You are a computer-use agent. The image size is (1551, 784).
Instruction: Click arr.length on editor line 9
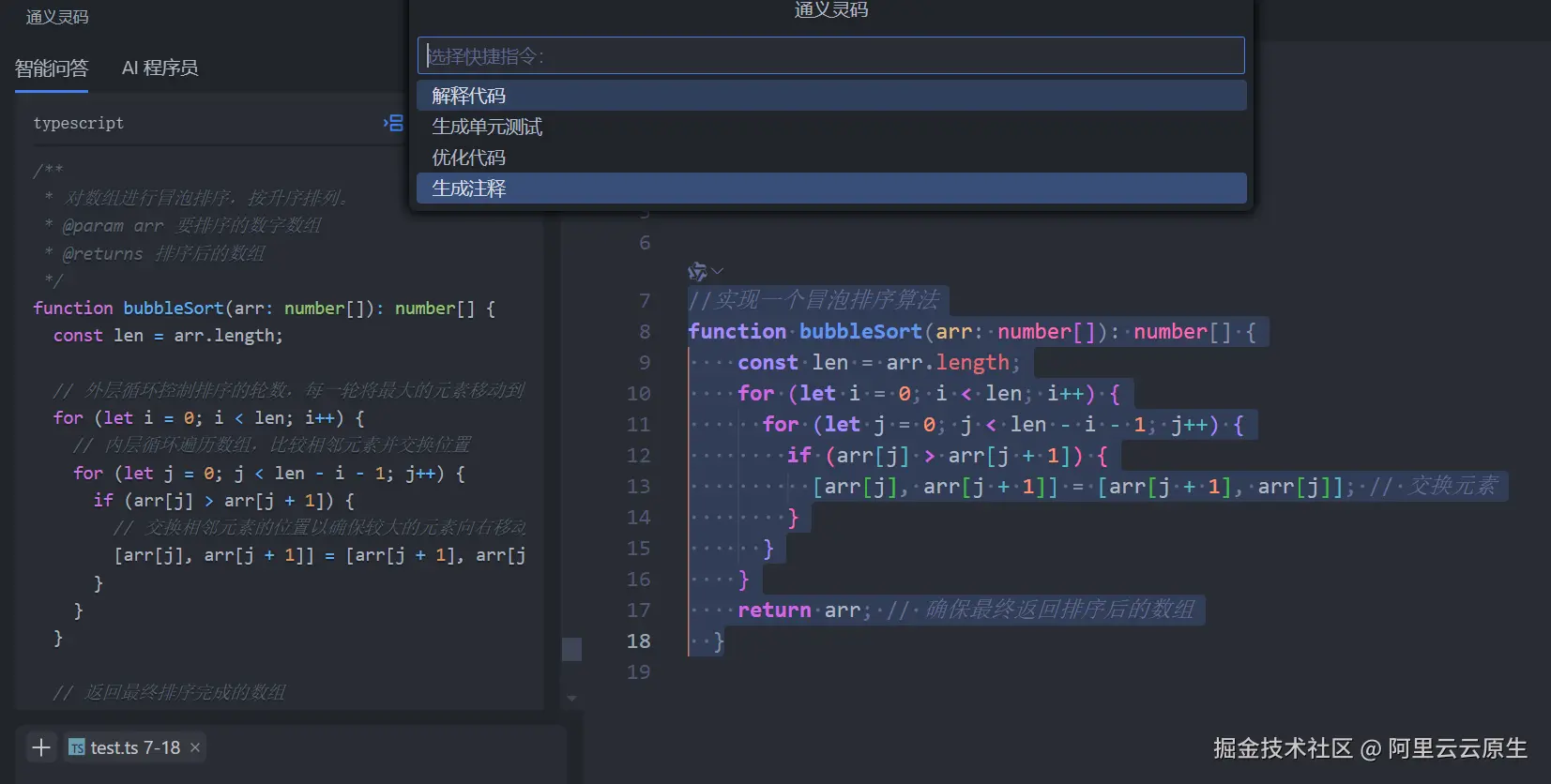(x=948, y=362)
